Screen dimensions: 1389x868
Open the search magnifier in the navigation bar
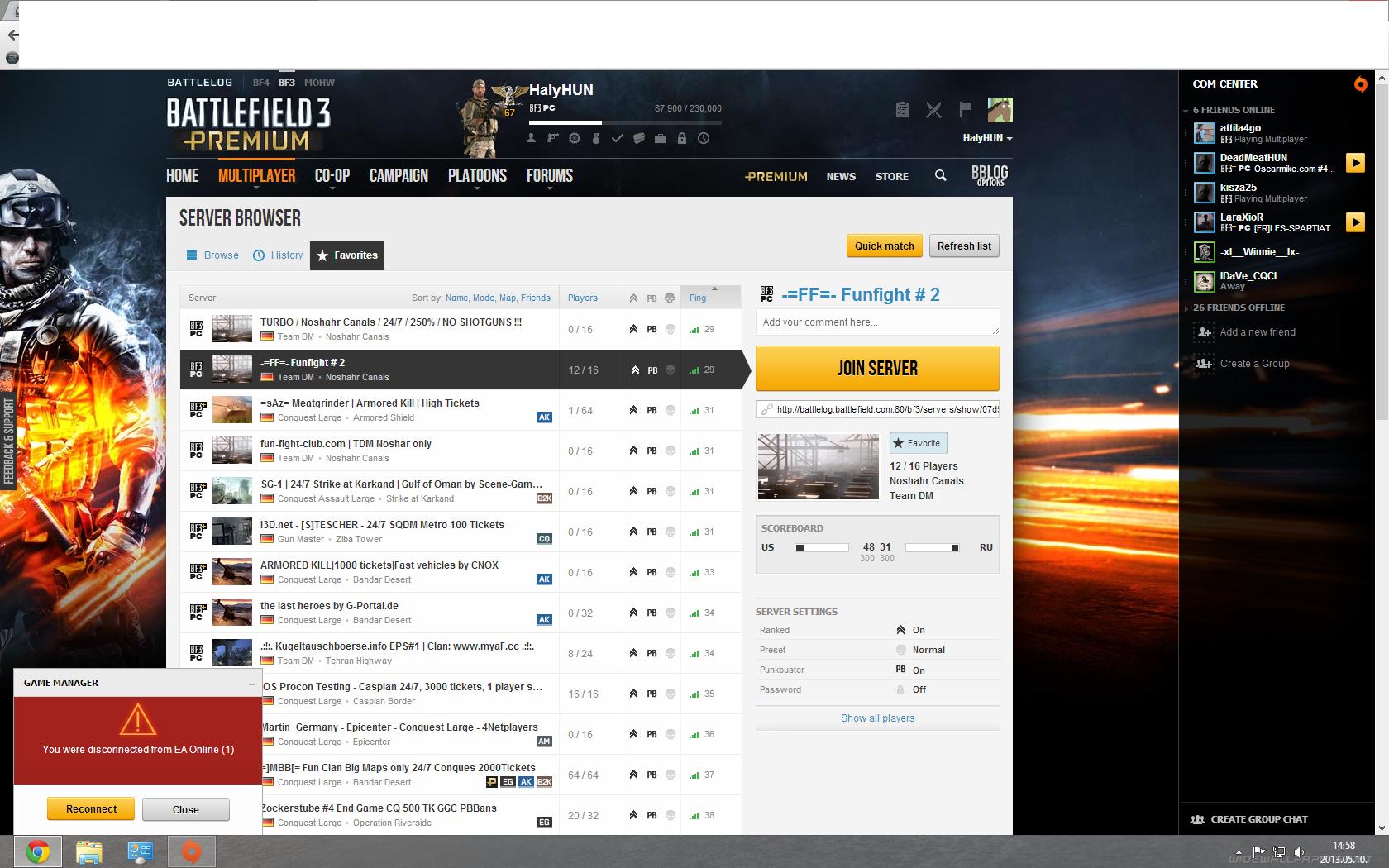(940, 175)
